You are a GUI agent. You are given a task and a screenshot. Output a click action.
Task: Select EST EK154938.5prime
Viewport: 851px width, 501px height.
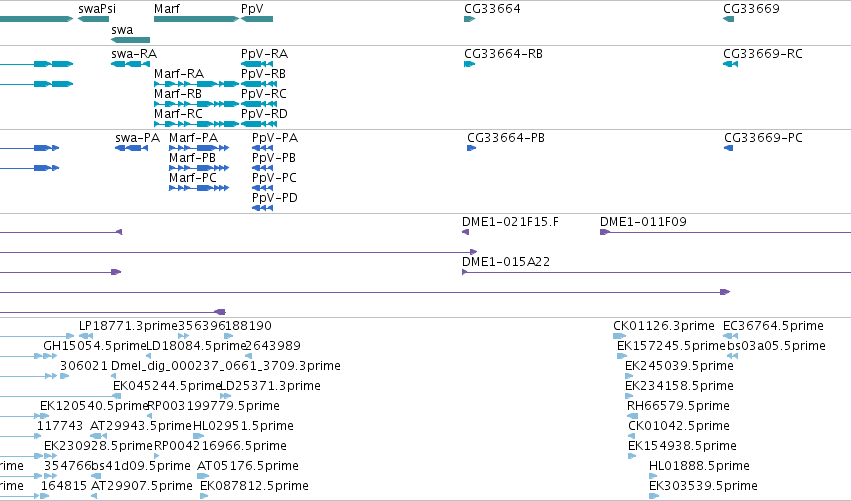point(632,456)
